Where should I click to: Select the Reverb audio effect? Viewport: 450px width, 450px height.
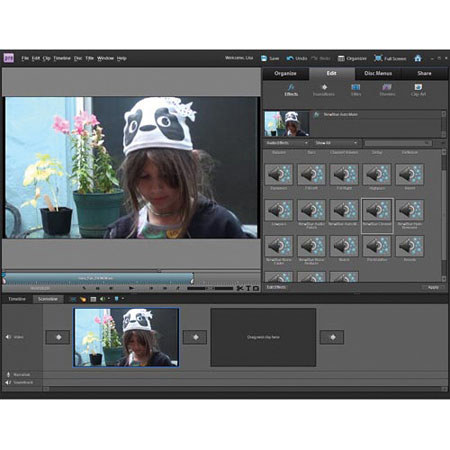(x=410, y=248)
